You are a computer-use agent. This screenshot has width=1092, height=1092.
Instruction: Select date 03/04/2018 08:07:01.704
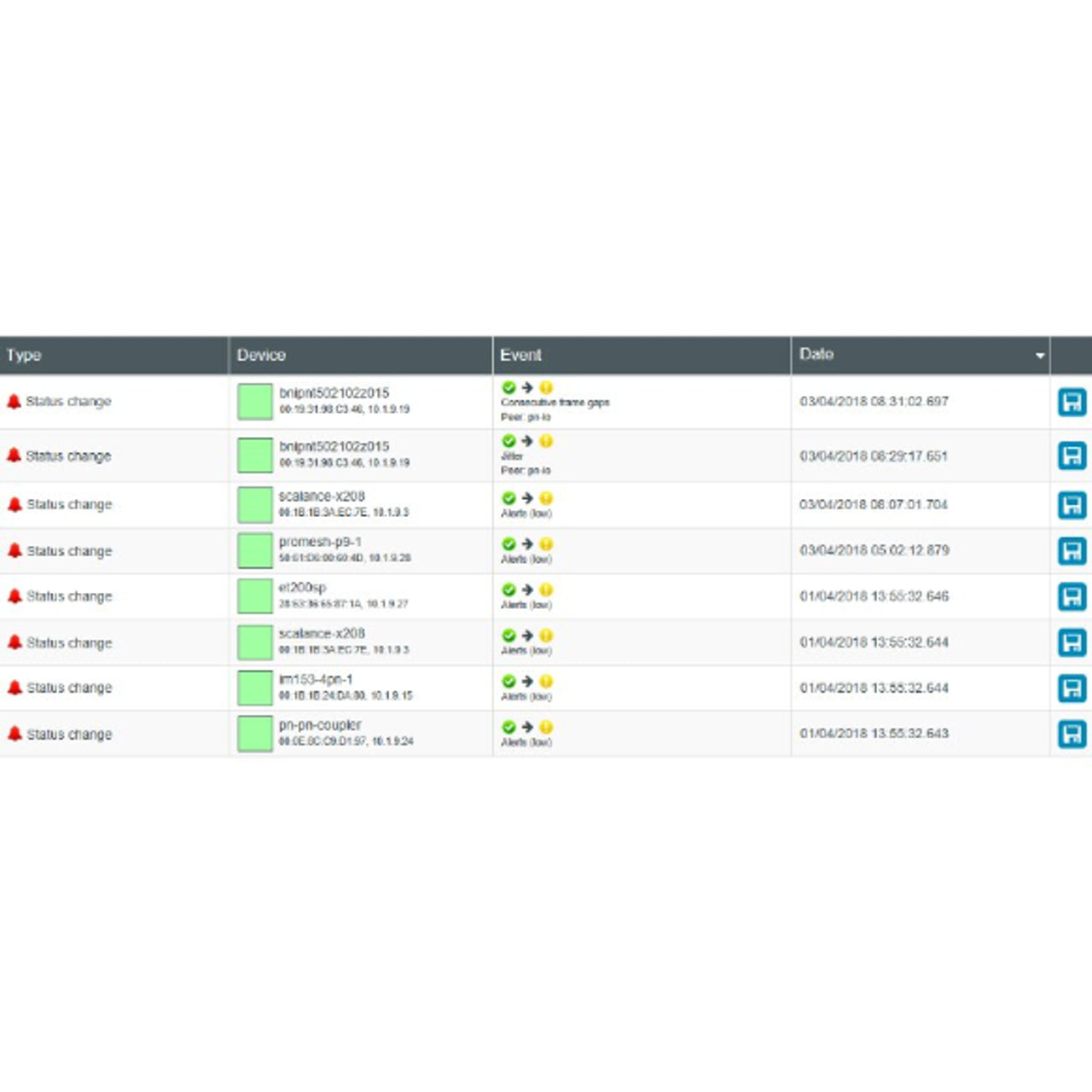point(874,504)
